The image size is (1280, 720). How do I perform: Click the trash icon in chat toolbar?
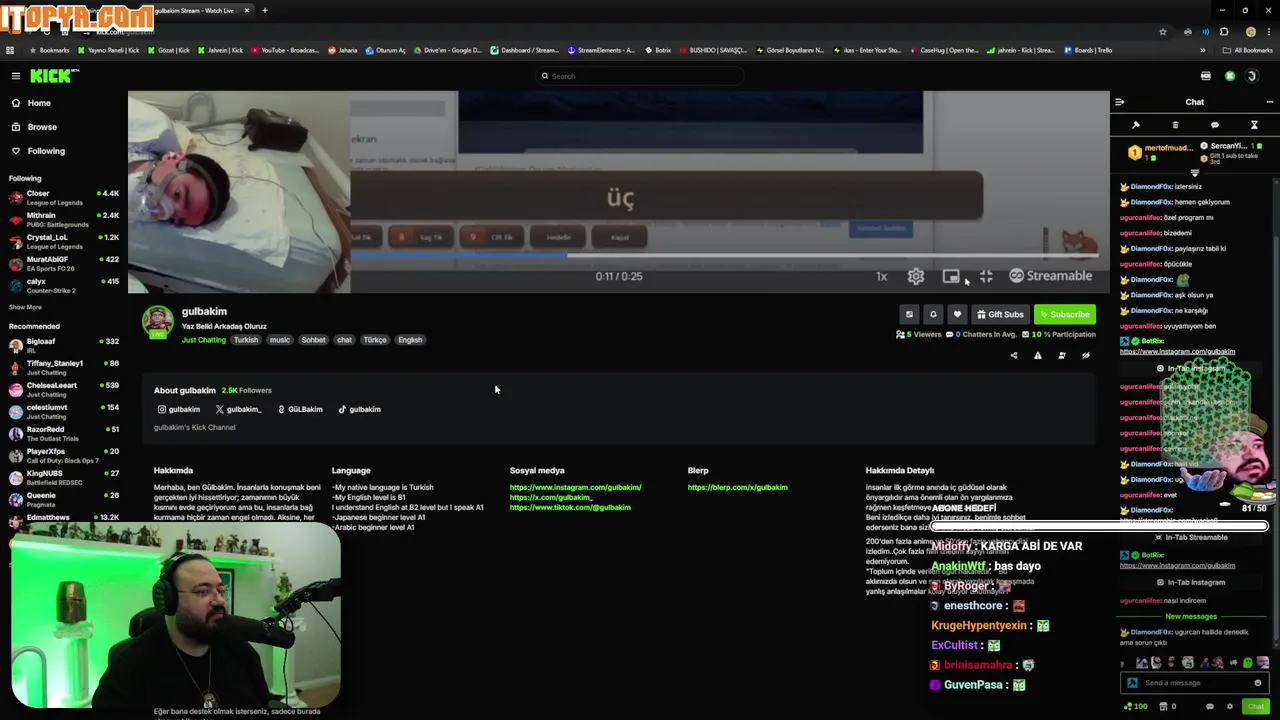pos(1175,125)
